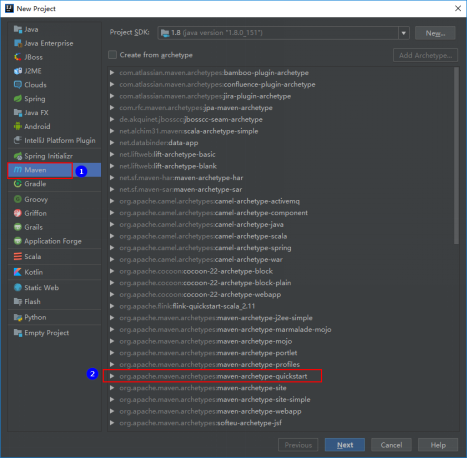
Task: Expand confluence-plugin-archetype node
Action: [112, 84]
